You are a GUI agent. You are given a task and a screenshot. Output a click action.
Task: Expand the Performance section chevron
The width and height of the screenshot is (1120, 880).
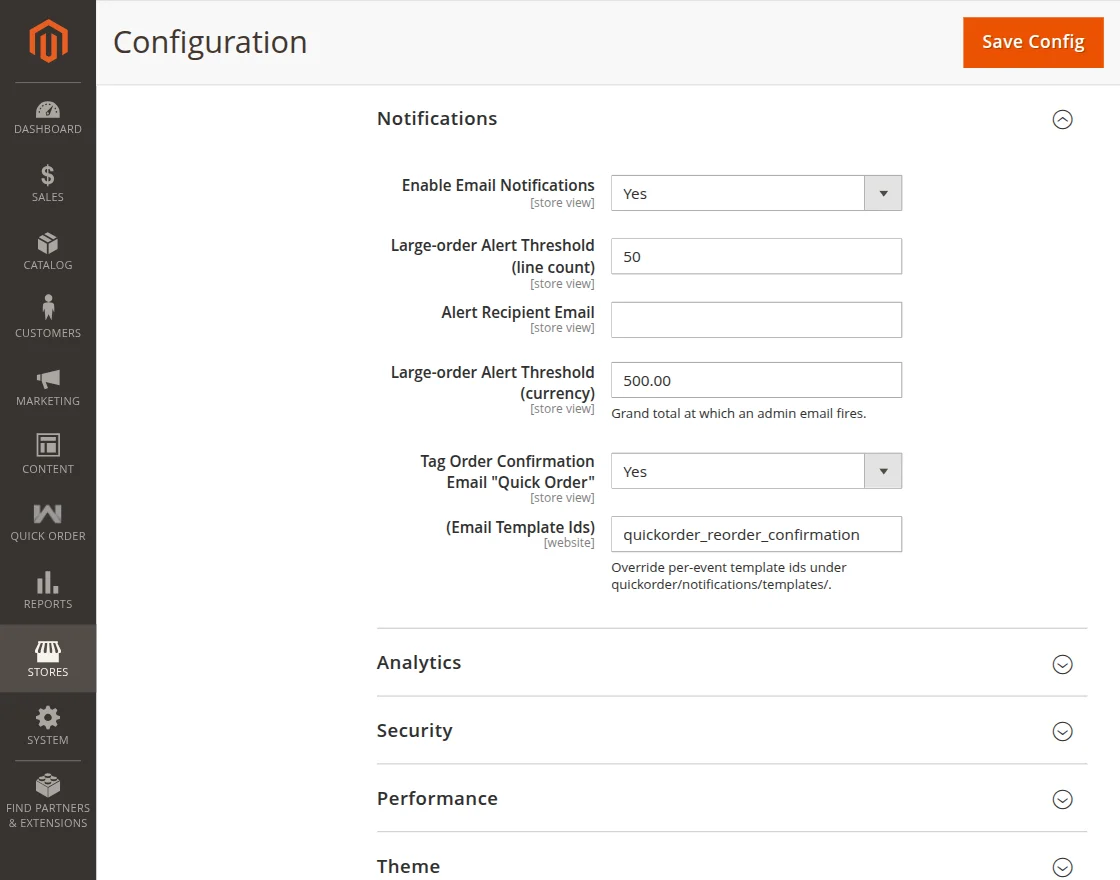pos(1062,799)
